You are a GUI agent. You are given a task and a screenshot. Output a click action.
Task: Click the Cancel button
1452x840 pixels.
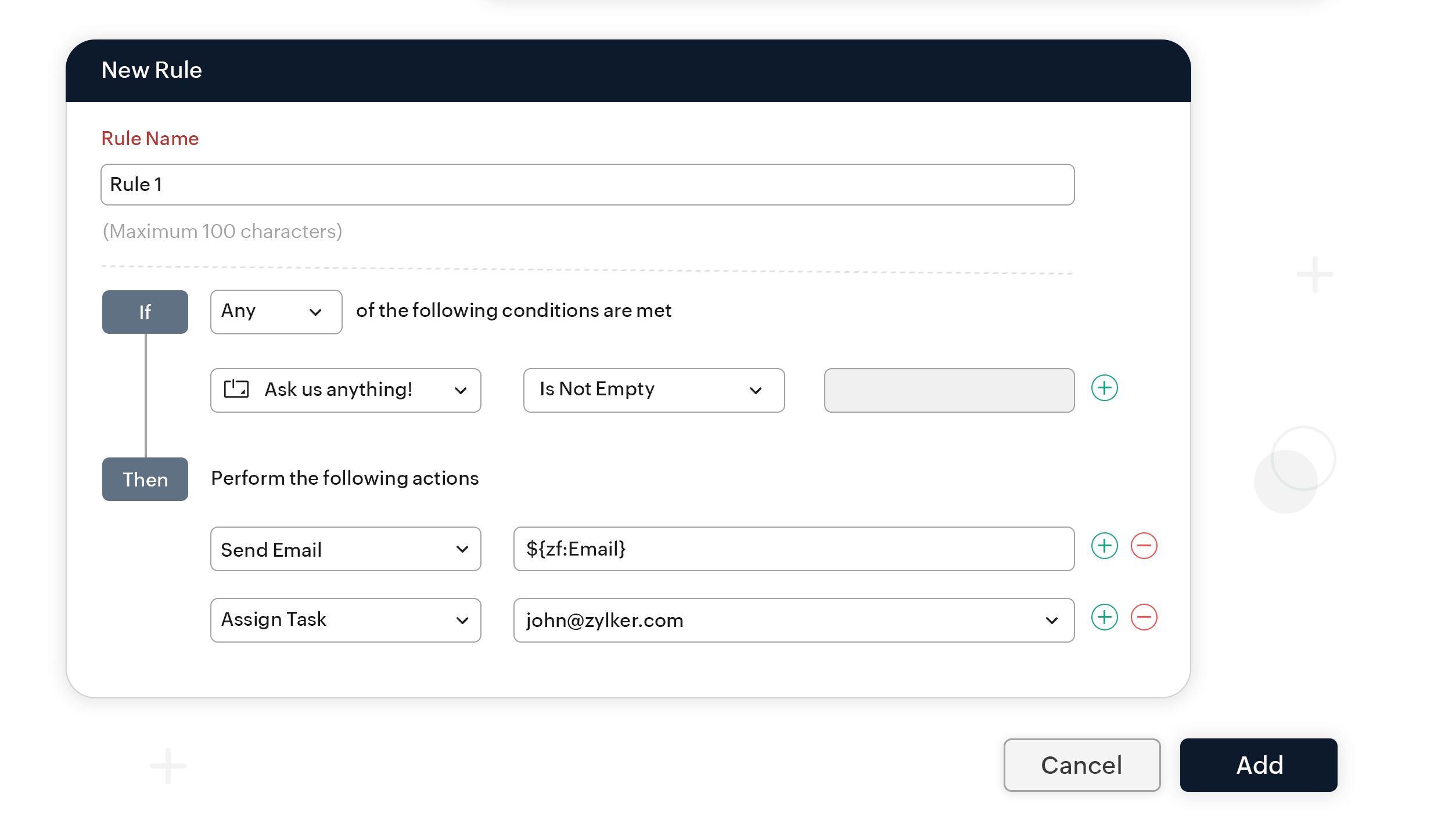1081,765
